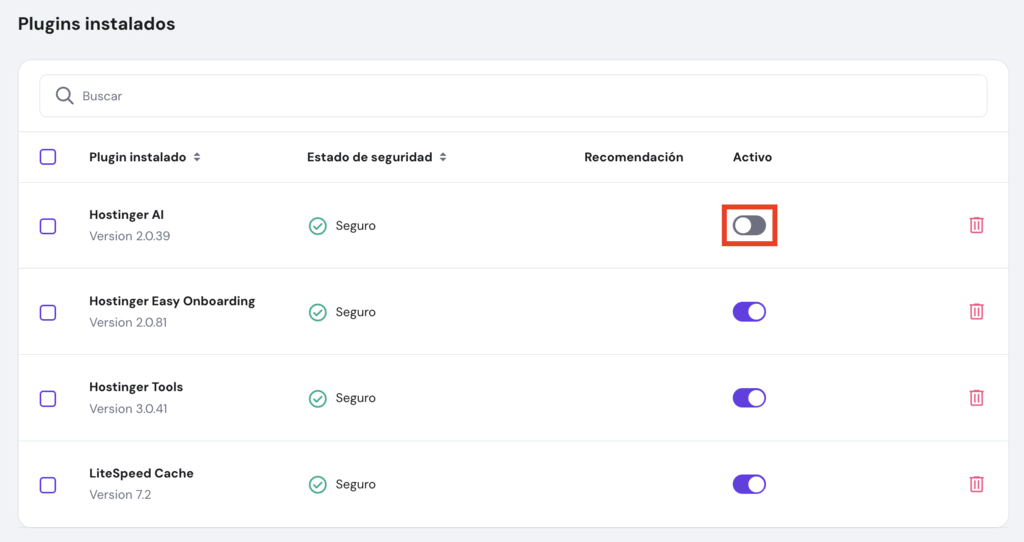The width and height of the screenshot is (1024, 542).
Task: Click the Activo column header
Action: coord(752,157)
